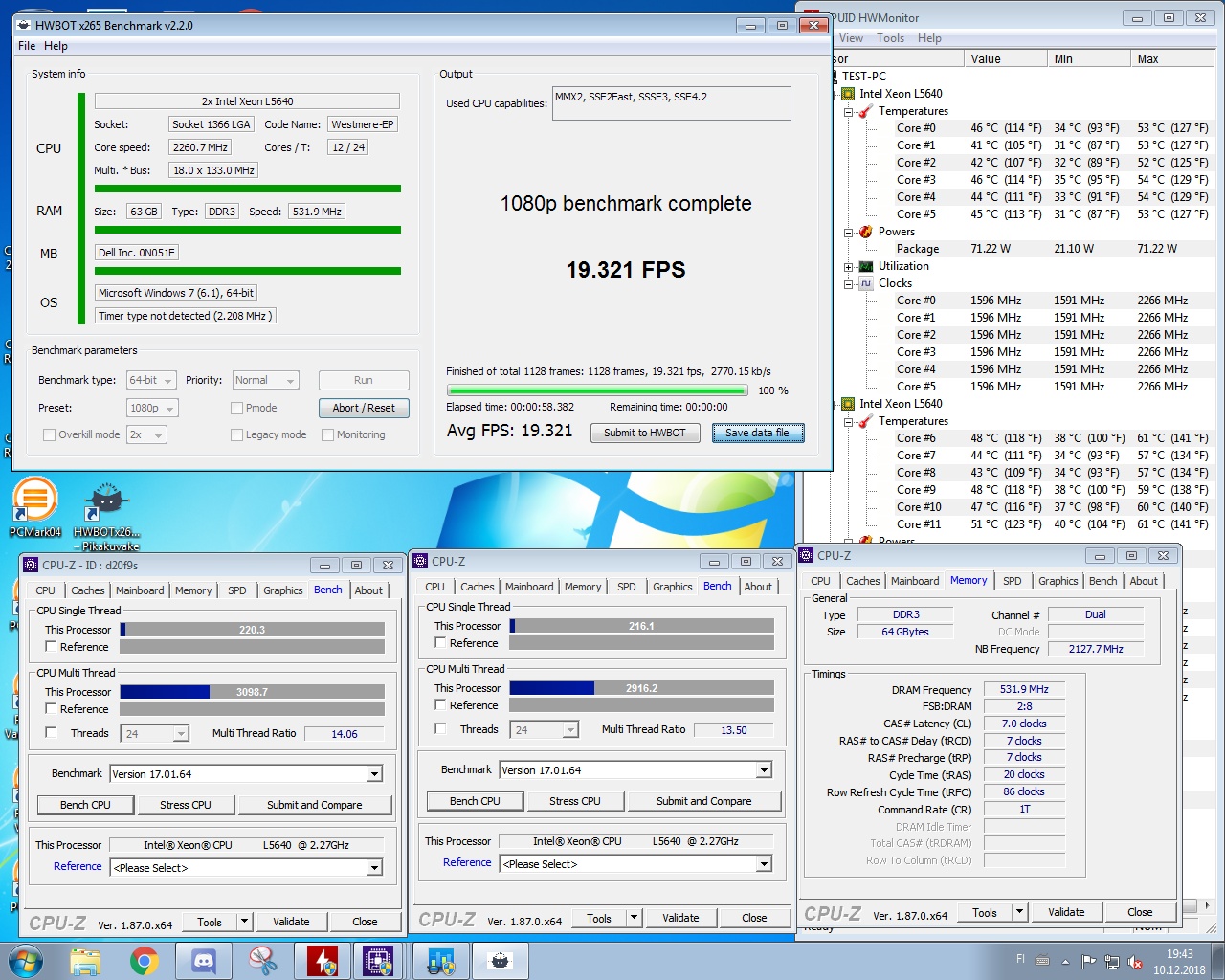This screenshot has width=1225, height=980.
Task: Toggle Overkill mode checkbox
Action: click(49, 434)
